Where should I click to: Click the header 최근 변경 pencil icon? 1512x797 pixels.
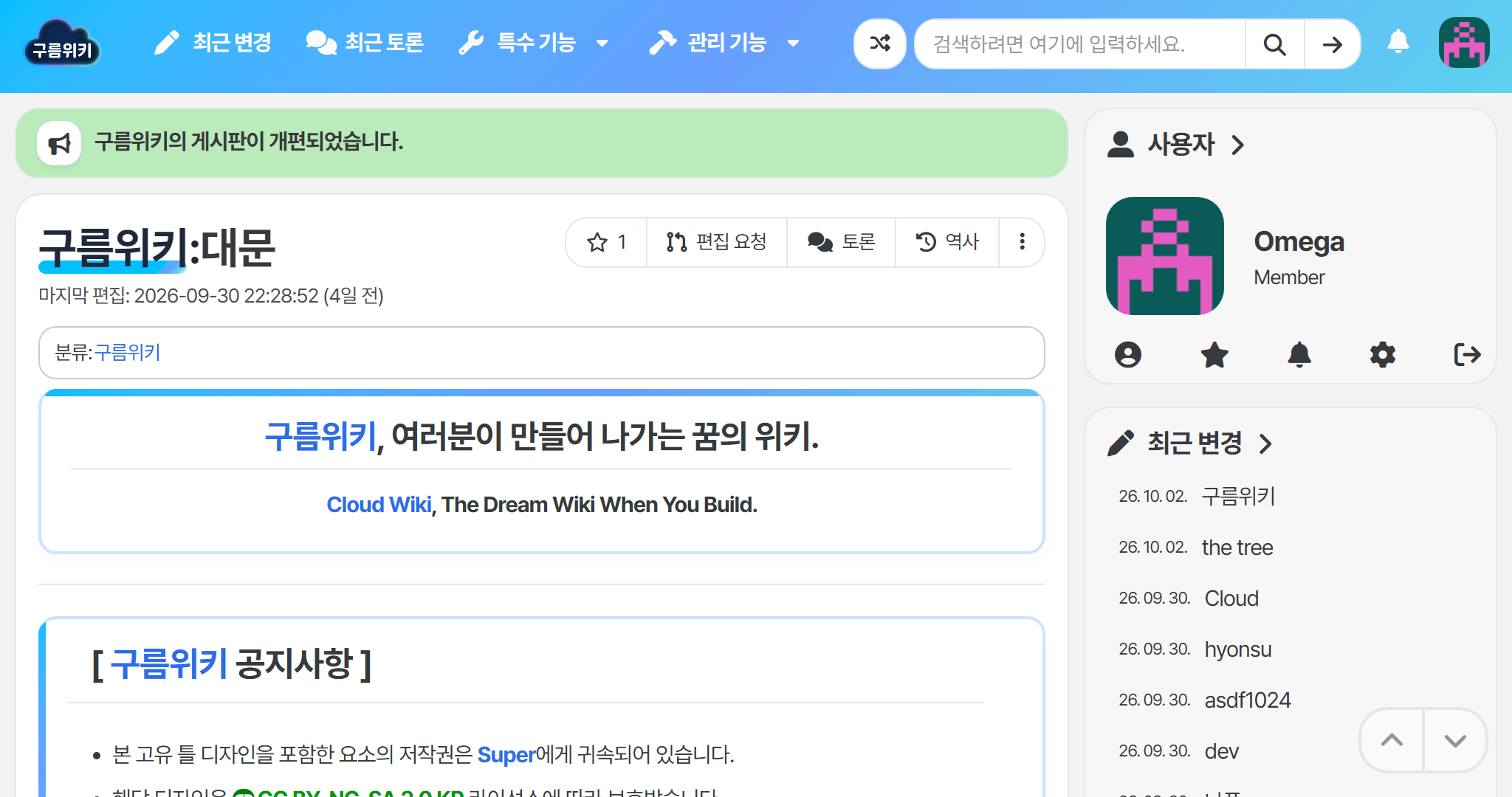pos(166,43)
